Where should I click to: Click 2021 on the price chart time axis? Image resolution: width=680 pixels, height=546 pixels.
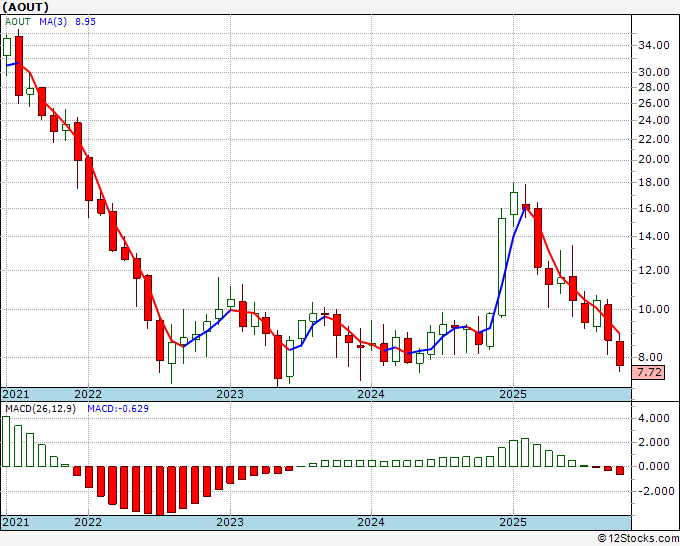point(16,394)
